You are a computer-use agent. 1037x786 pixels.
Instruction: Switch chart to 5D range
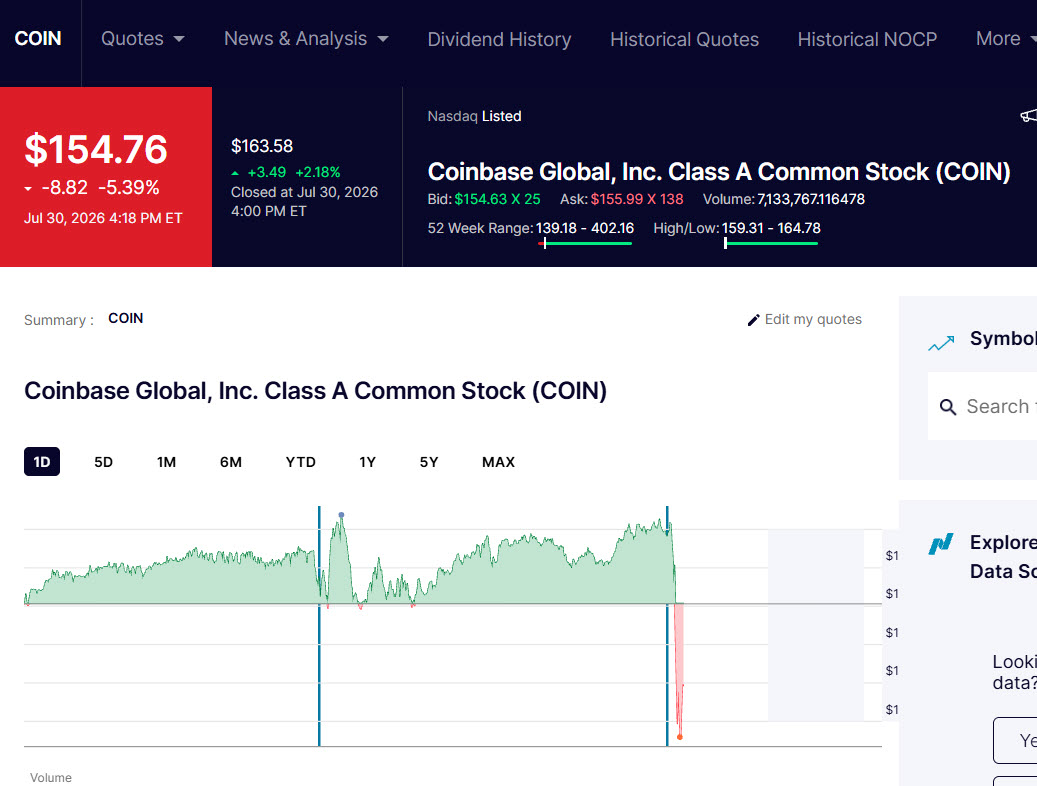(103, 462)
